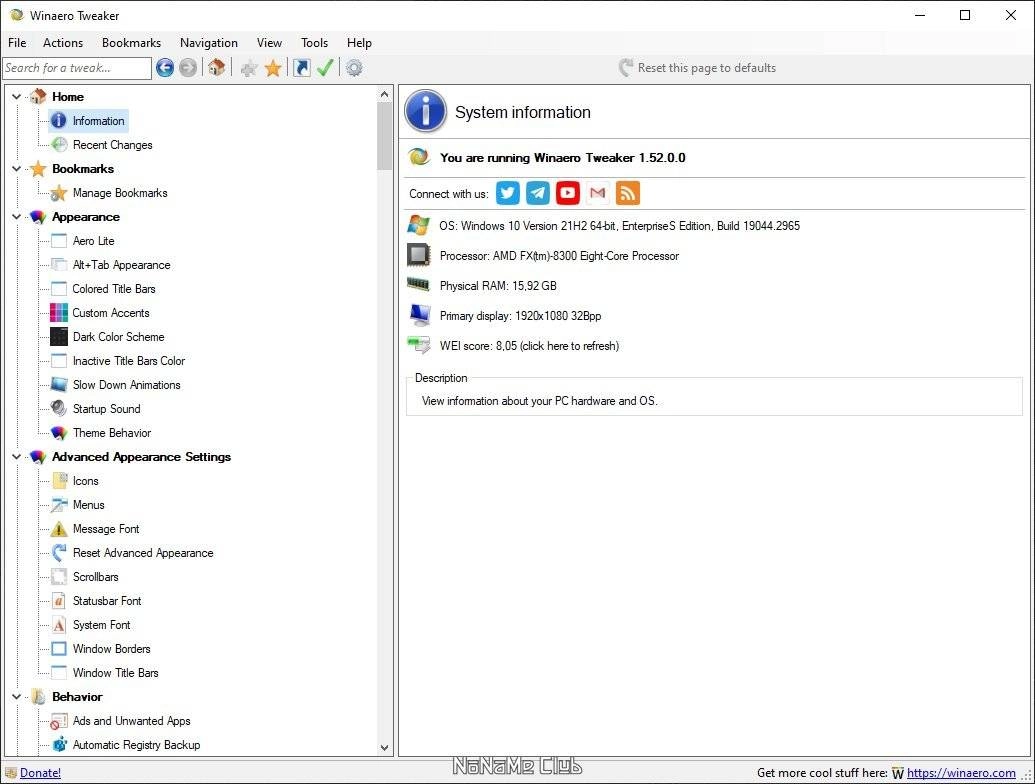Screen dimensions: 1035x784
Task: Select Automatic Registry Backup item
Action: (x=136, y=744)
